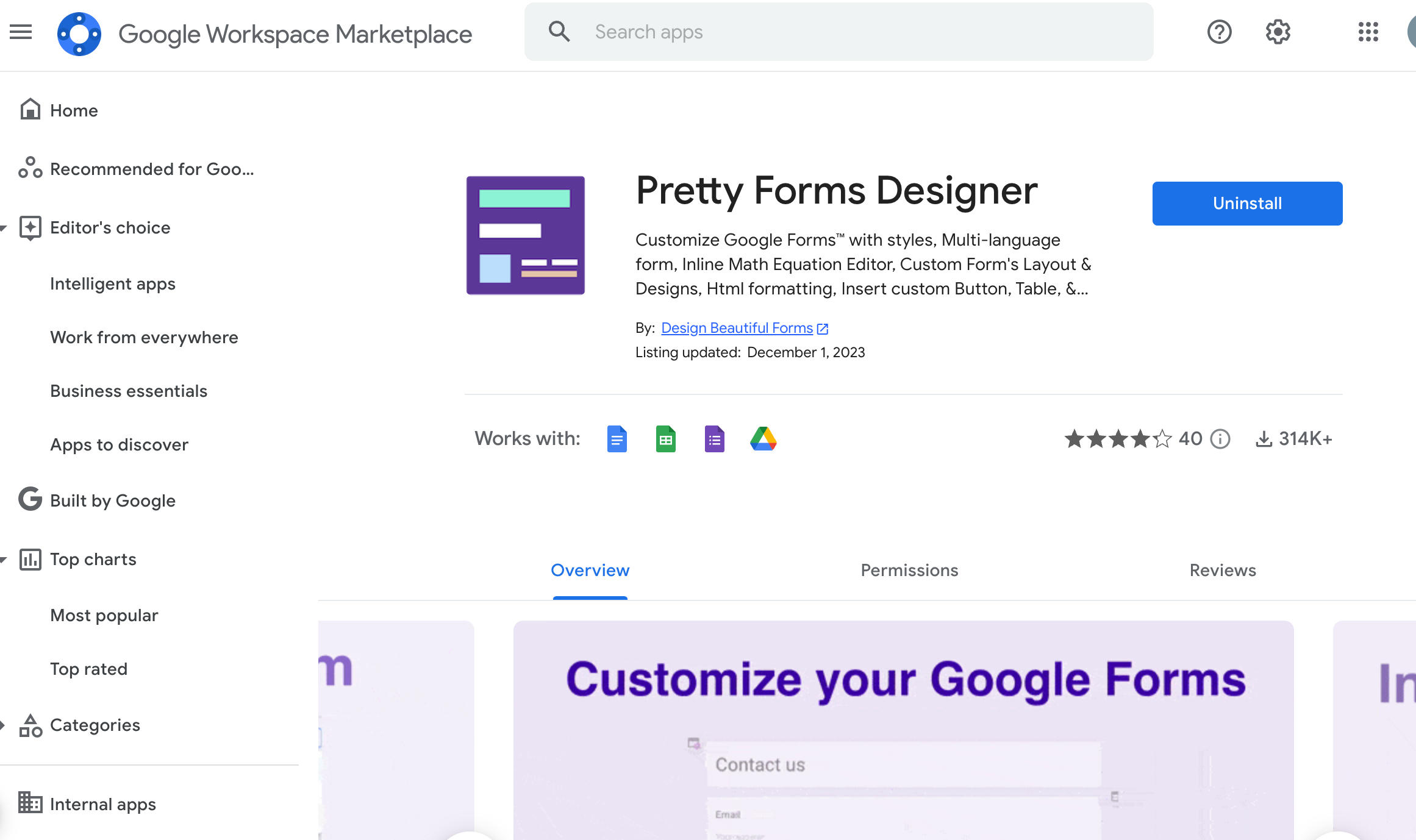Click the Uninstall button

click(x=1246, y=203)
